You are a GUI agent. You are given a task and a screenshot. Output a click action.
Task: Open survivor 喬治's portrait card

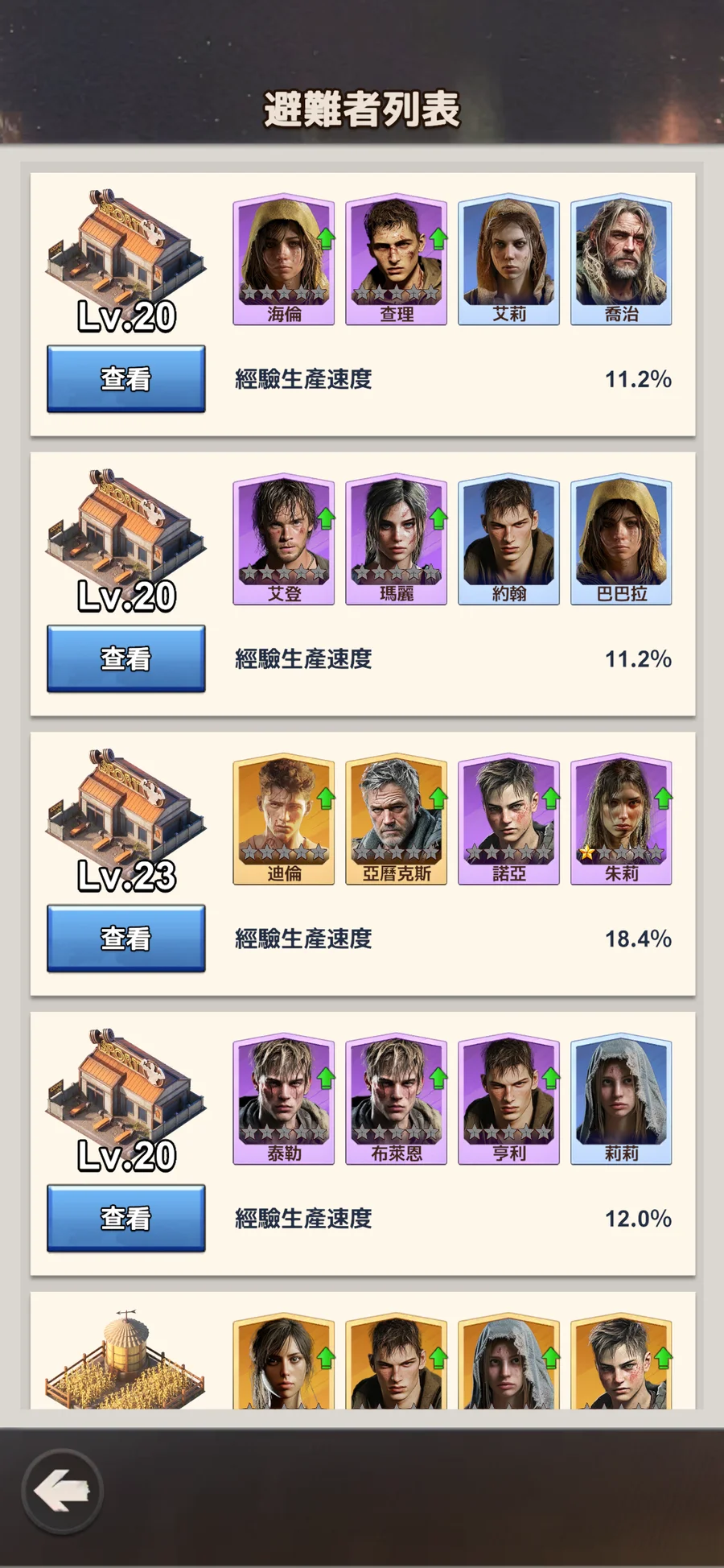coord(622,259)
